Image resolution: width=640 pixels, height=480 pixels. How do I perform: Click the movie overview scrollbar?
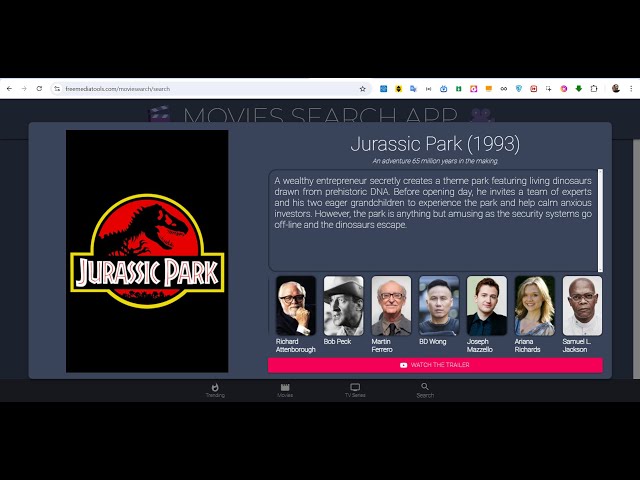pos(600,220)
